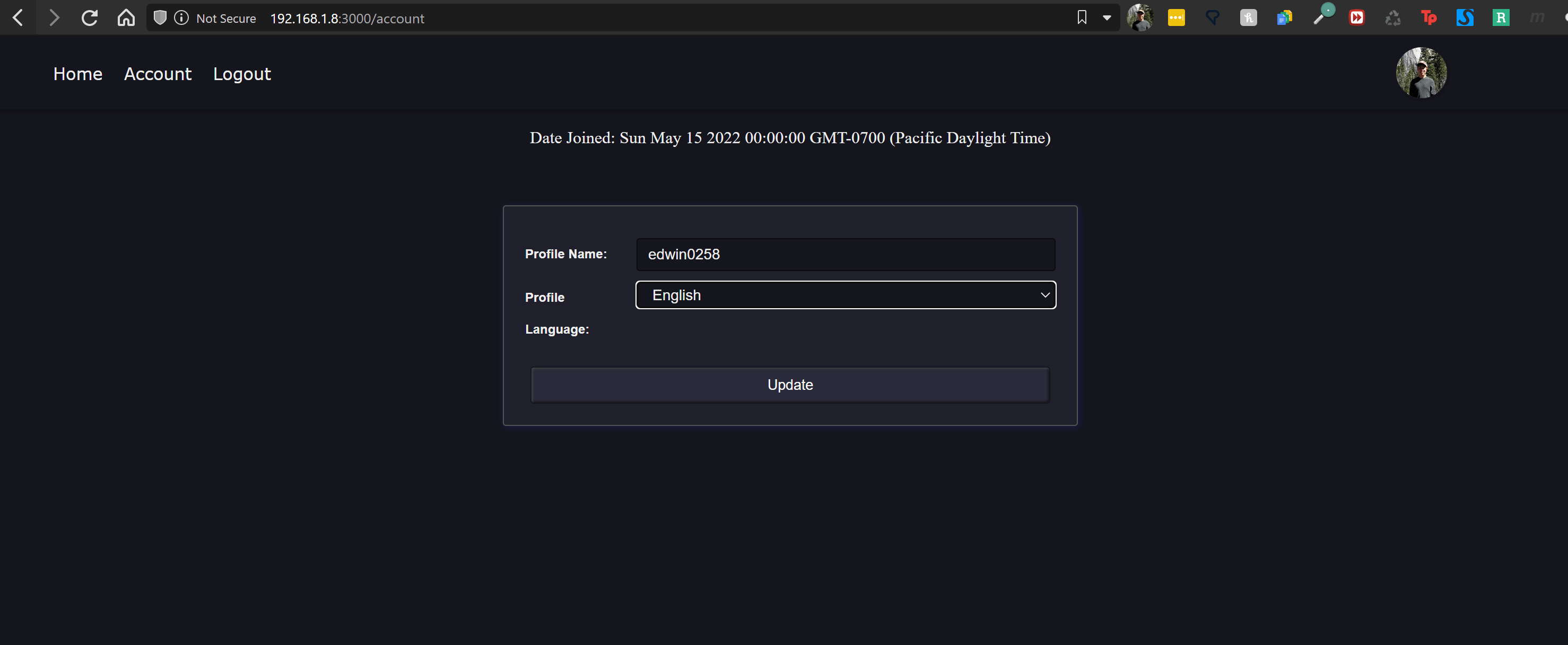This screenshot has height=645, width=1568.
Task: Open the Account nav link
Action: pyautogui.click(x=158, y=74)
